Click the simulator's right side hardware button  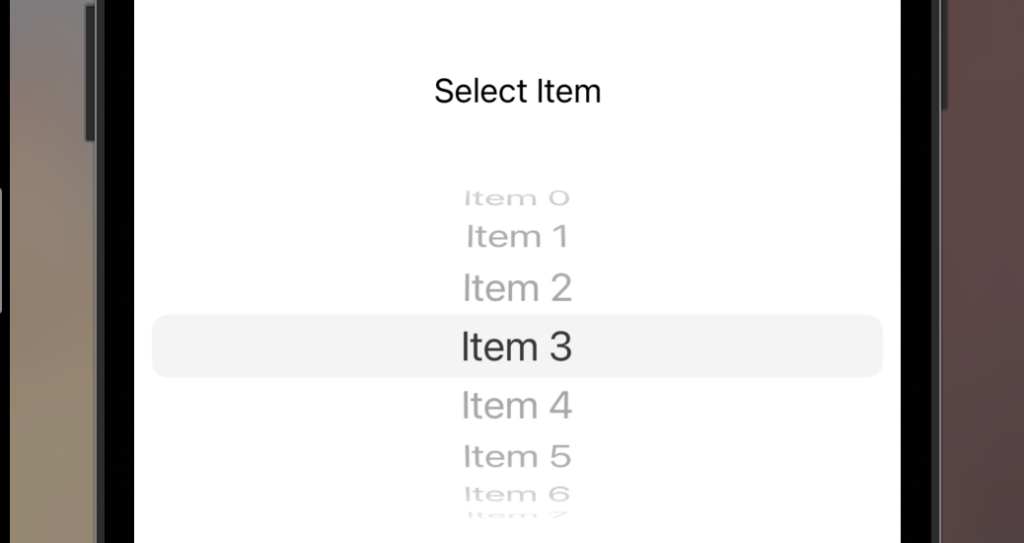point(945,55)
